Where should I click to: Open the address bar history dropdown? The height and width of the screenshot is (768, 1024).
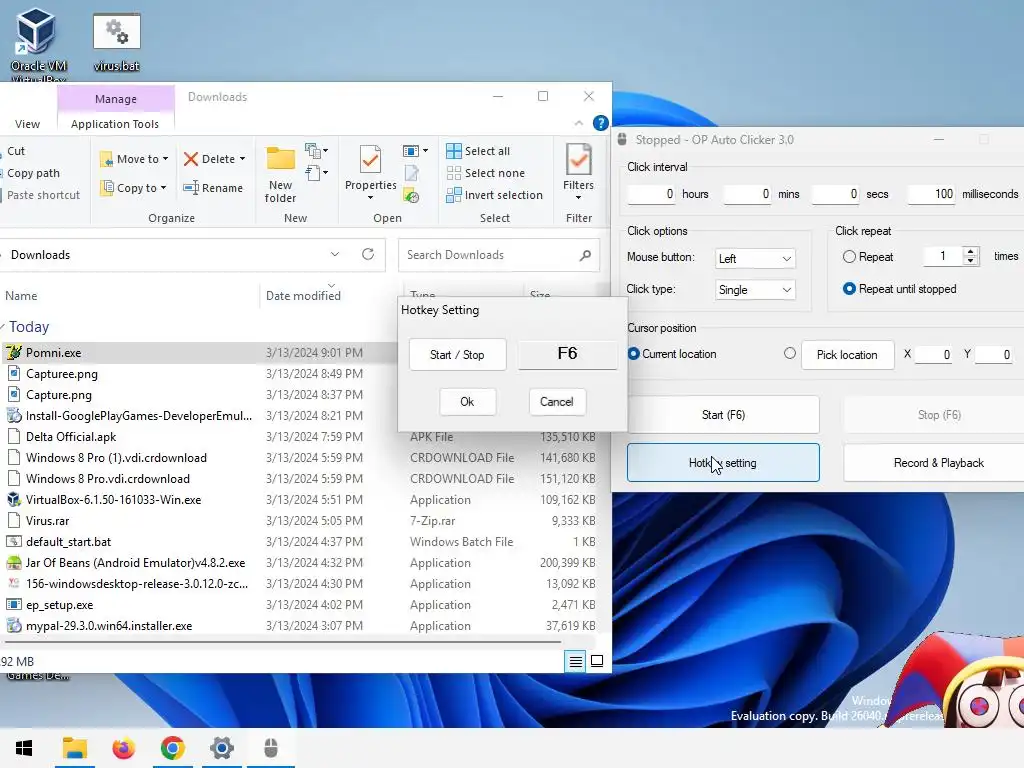click(334, 254)
